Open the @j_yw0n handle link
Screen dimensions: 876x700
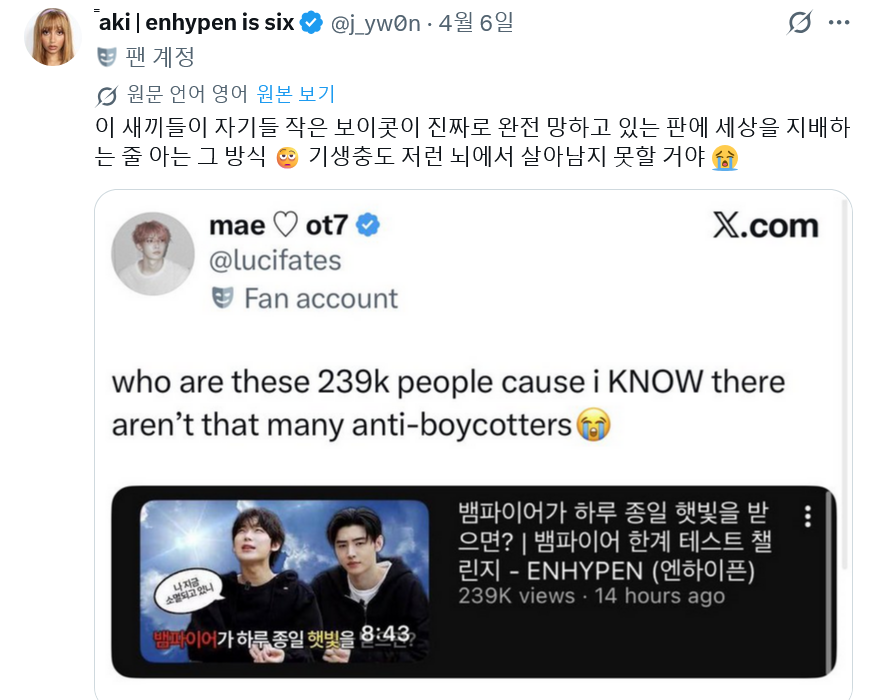pos(375,23)
